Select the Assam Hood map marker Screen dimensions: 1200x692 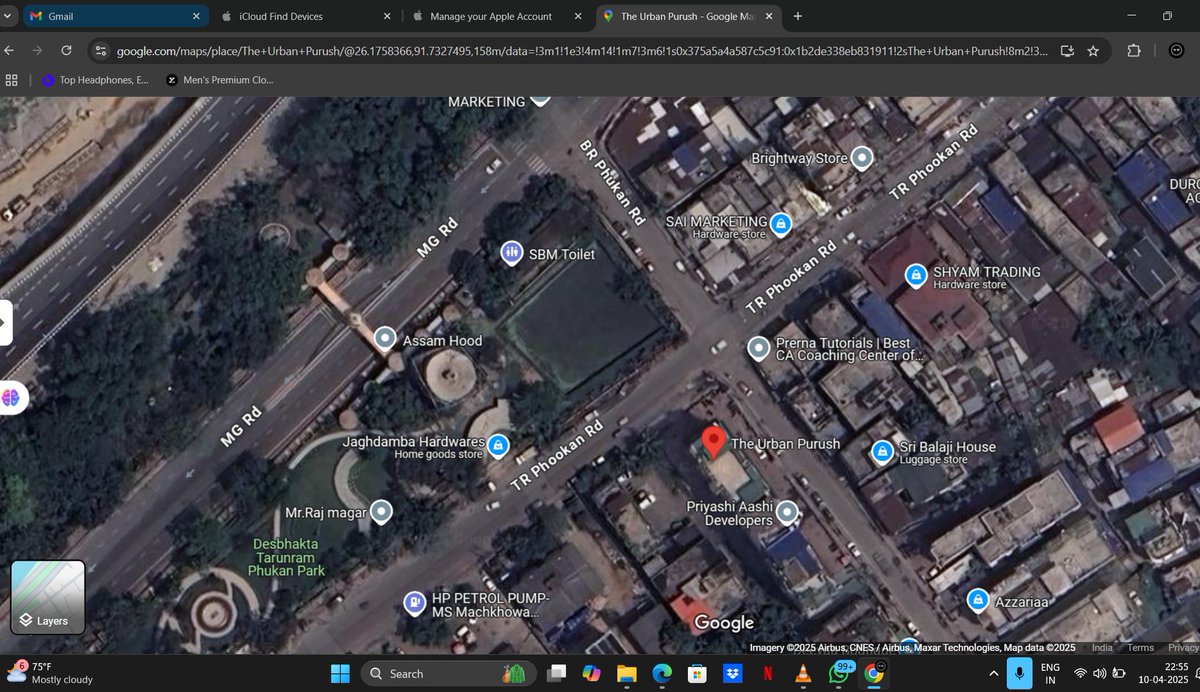coord(385,340)
